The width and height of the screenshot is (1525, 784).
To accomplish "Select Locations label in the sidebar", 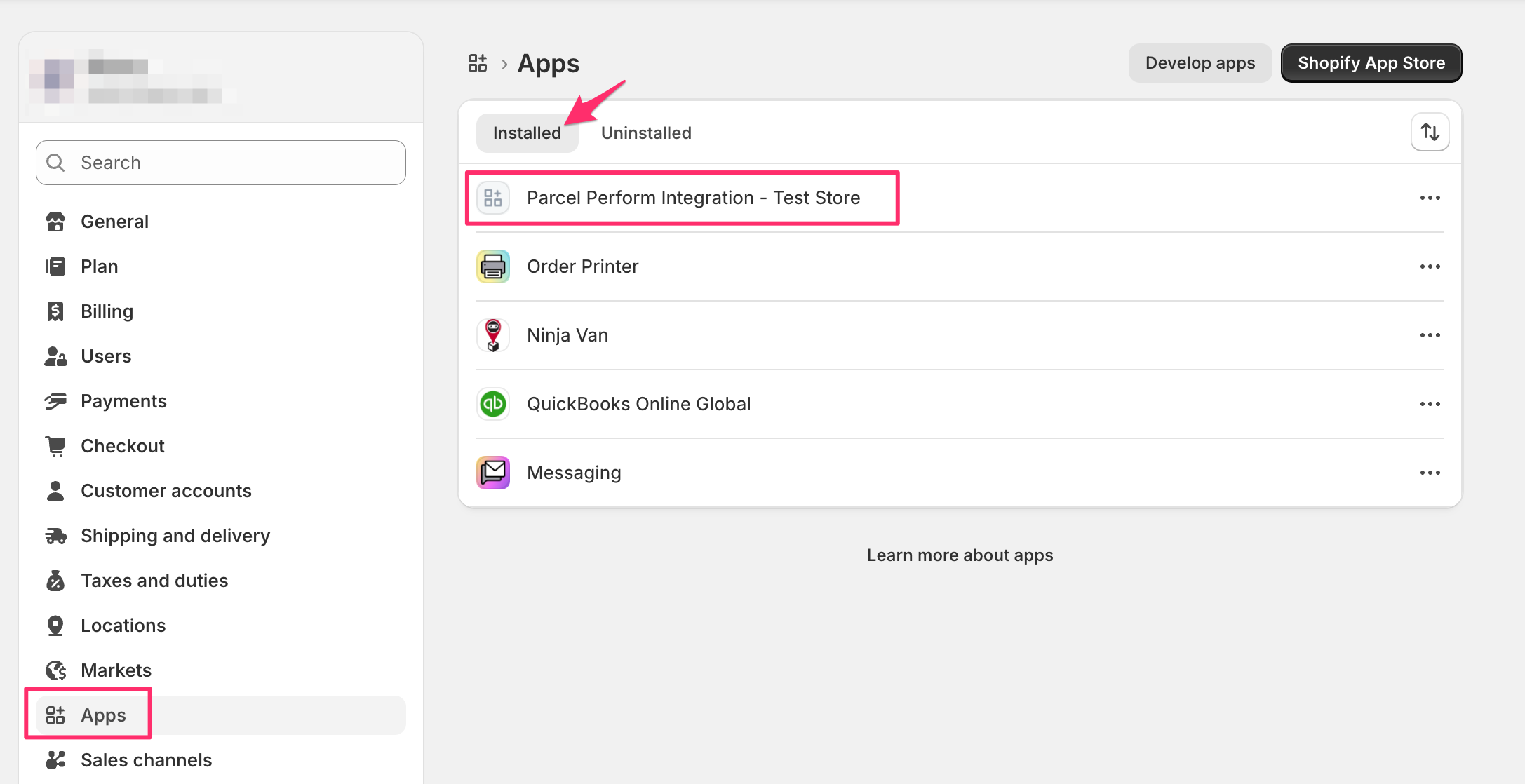I will pos(123,626).
